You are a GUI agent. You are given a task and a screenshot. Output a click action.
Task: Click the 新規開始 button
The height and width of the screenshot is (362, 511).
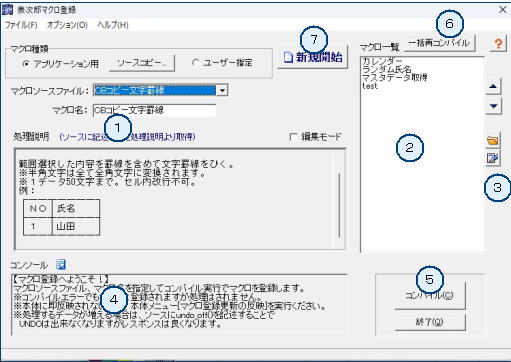click(313, 57)
